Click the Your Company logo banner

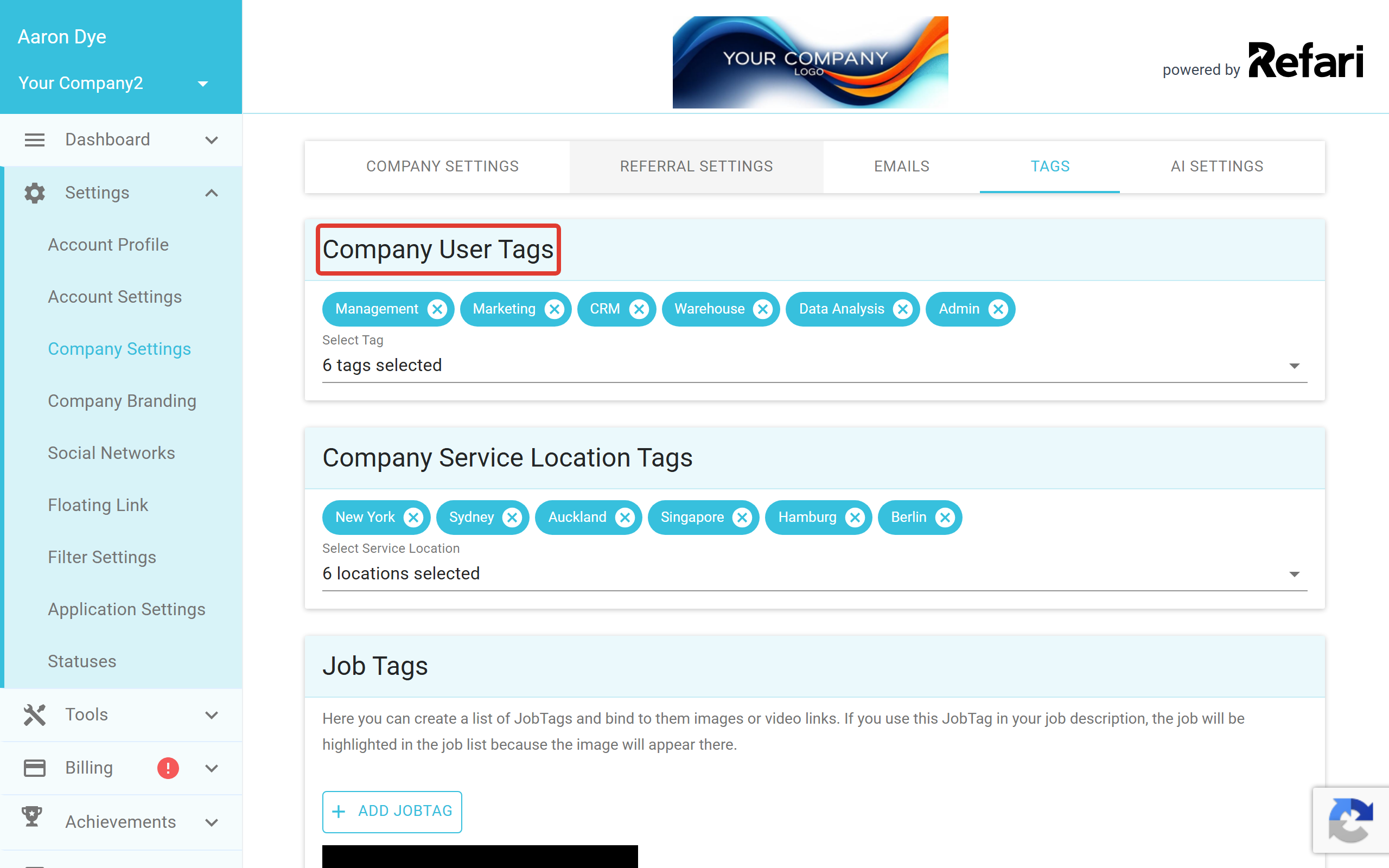[810, 62]
